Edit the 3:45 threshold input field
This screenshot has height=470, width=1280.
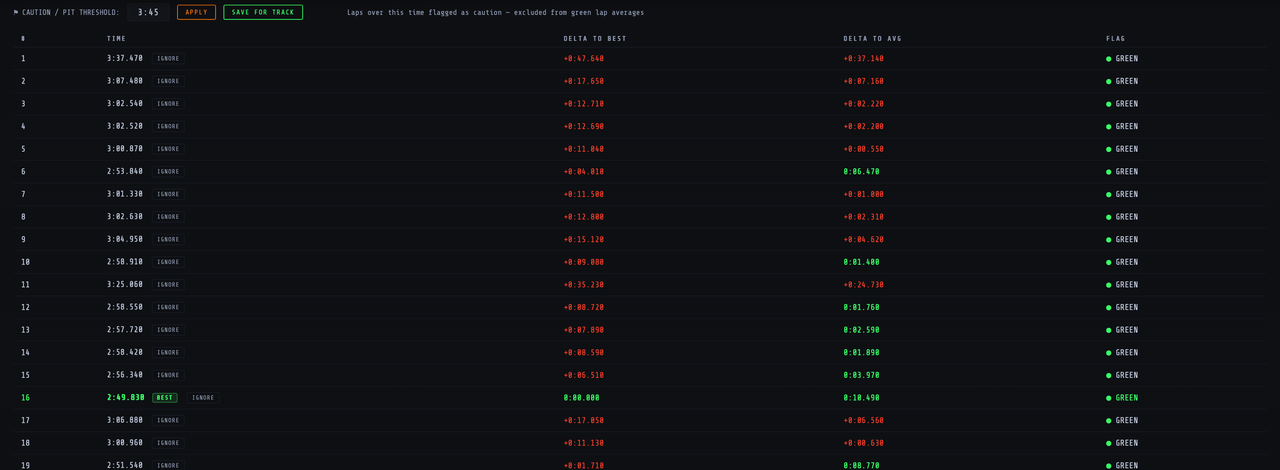148,12
